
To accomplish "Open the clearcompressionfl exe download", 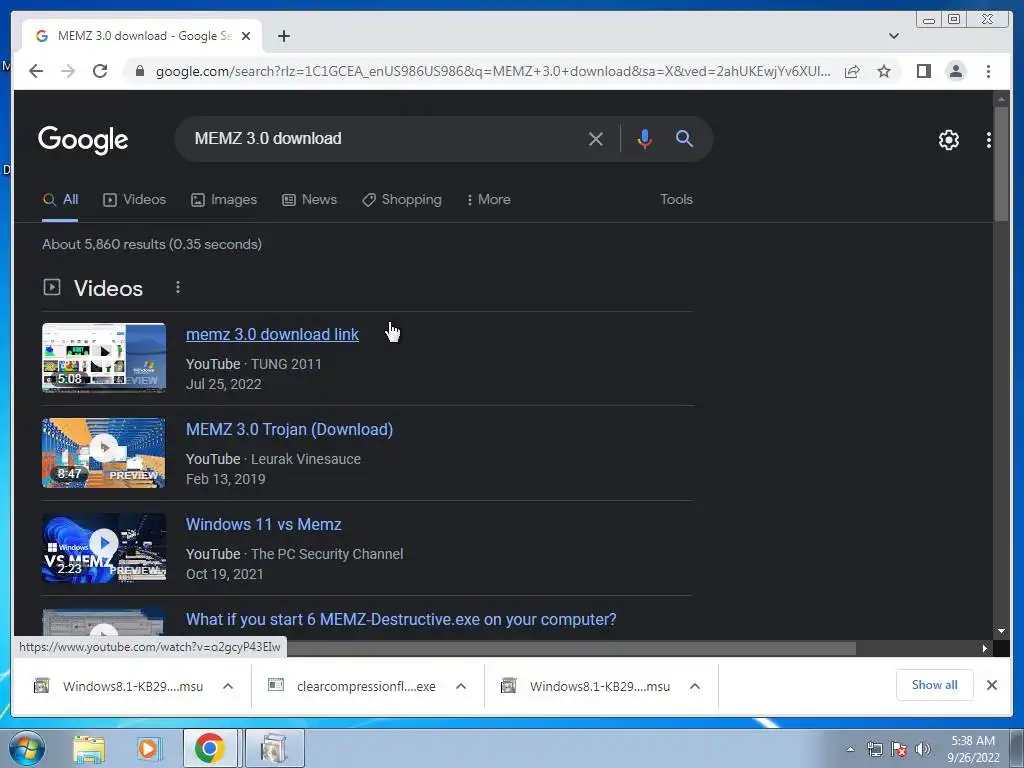I will tap(353, 686).
